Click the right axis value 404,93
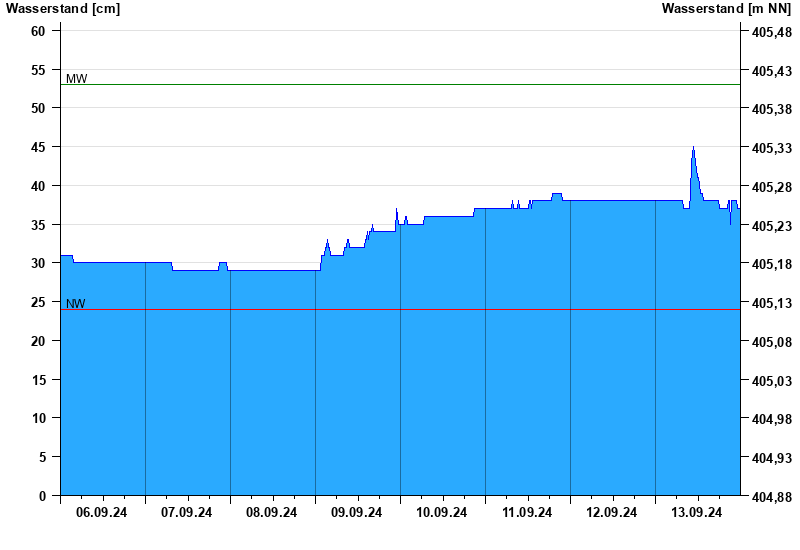Screen dimensions: 800x550 click(x=772, y=458)
